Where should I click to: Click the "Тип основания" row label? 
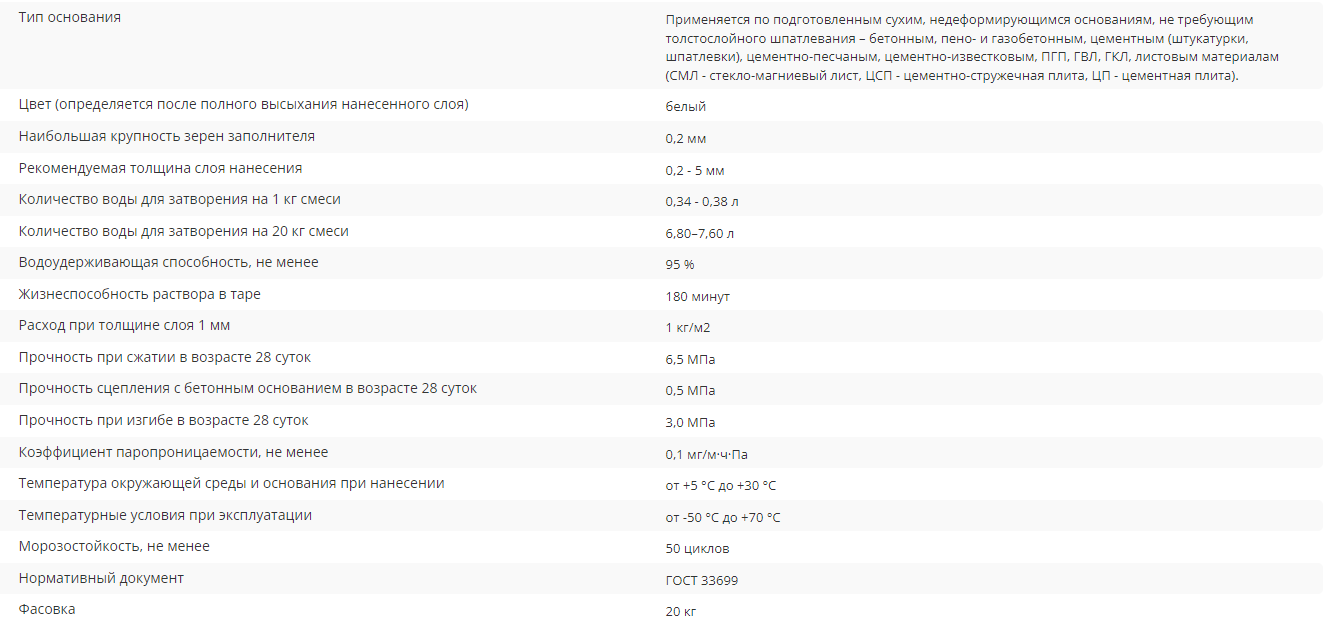click(x=70, y=18)
